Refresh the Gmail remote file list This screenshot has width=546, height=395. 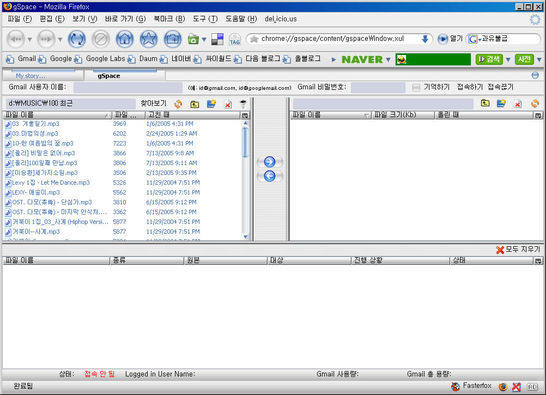[535, 103]
